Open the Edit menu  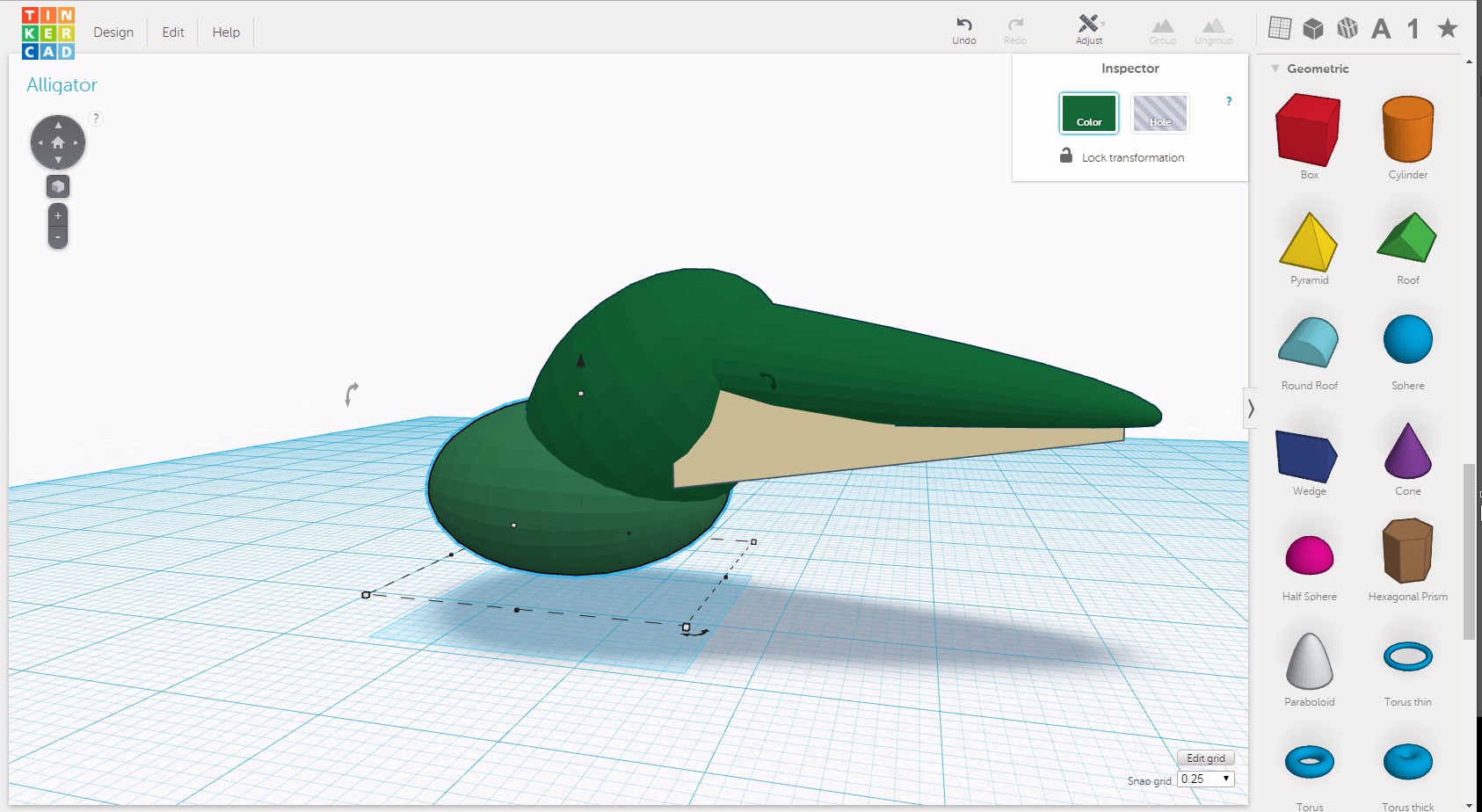(x=173, y=33)
